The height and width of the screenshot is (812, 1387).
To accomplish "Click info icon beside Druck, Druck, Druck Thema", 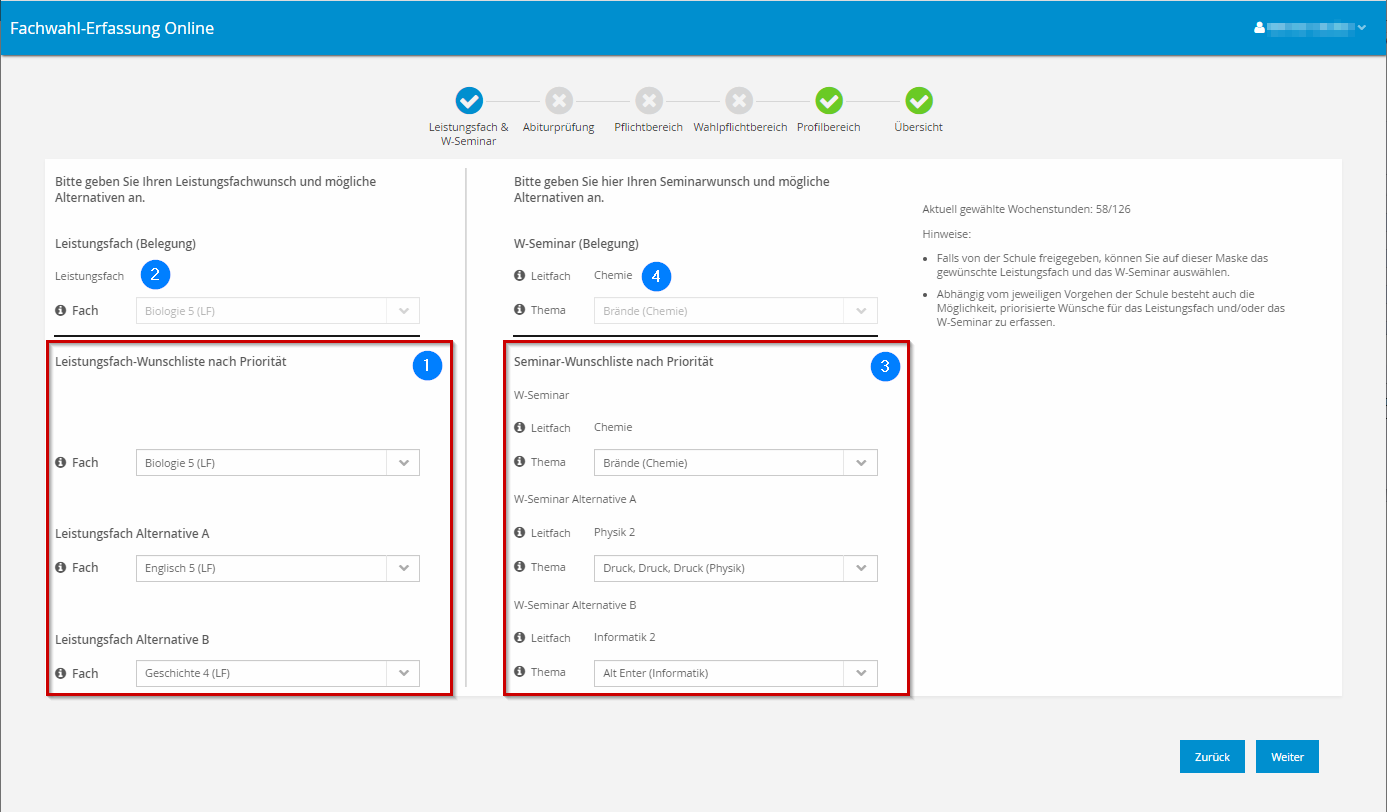I will [x=519, y=566].
